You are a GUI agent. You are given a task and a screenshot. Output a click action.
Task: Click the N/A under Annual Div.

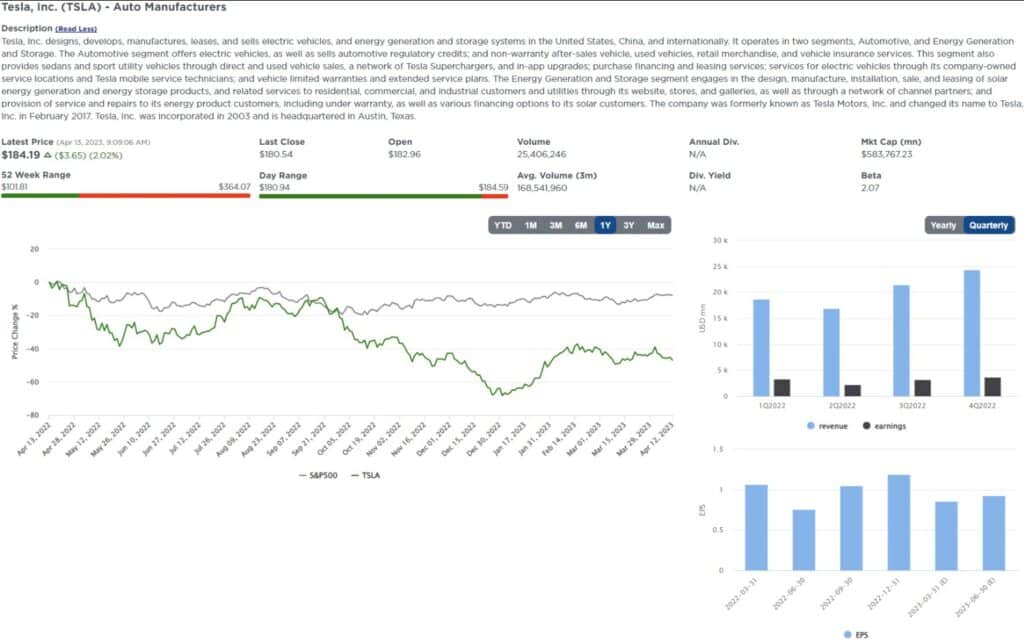coord(697,155)
